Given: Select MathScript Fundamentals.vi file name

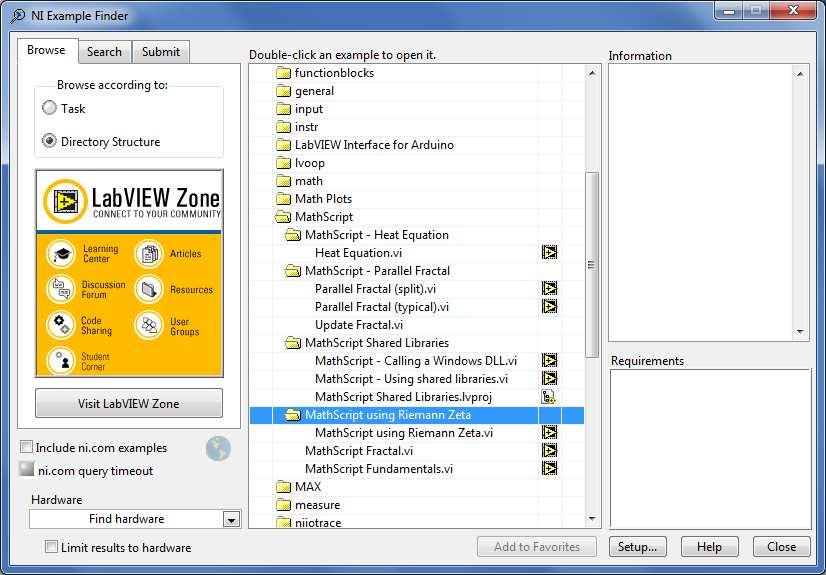Looking at the screenshot, I should click(x=379, y=469).
